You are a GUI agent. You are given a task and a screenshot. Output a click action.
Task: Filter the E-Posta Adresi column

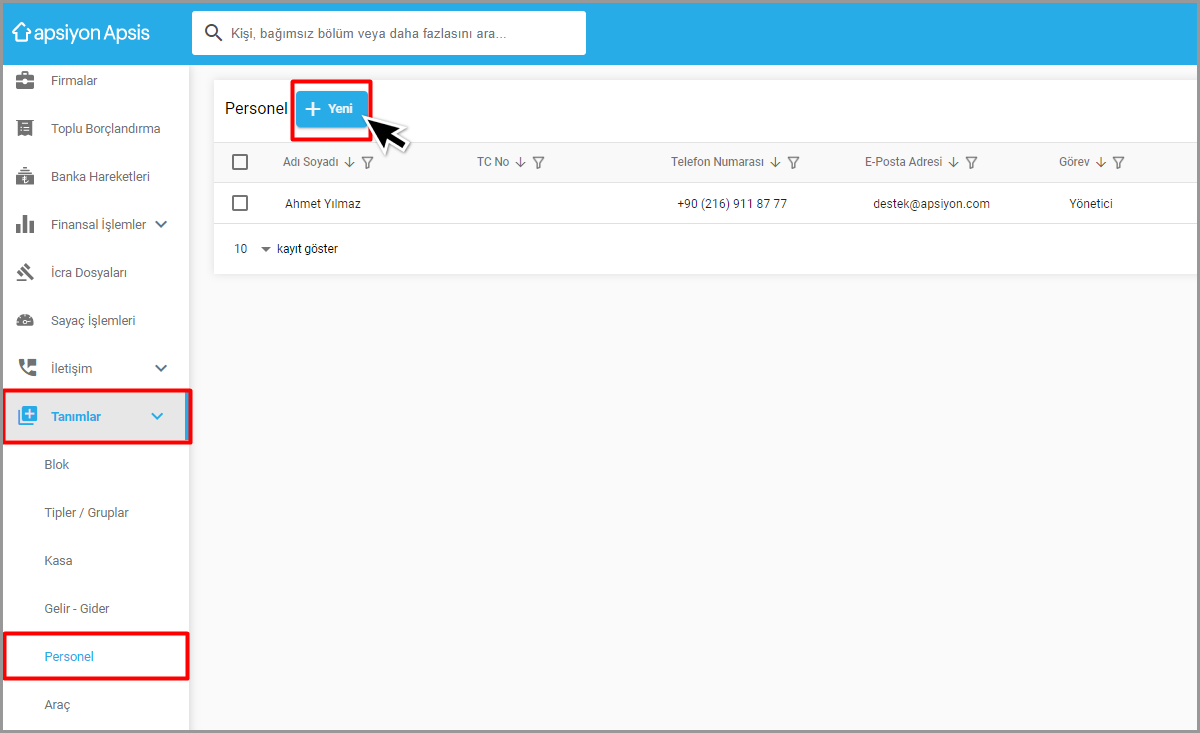(x=971, y=162)
